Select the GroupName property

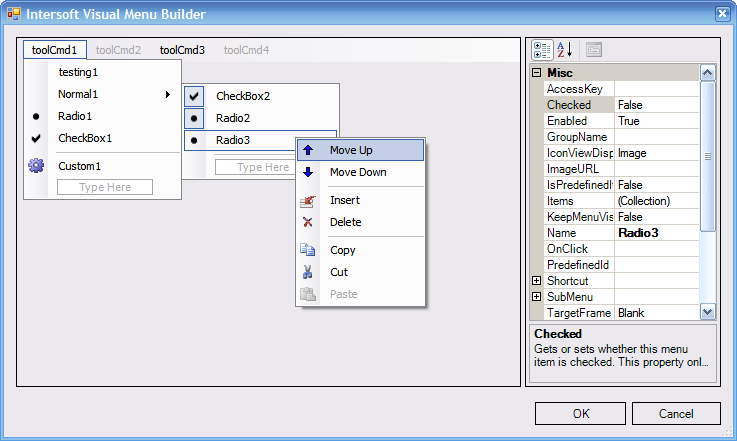[x=622, y=137]
